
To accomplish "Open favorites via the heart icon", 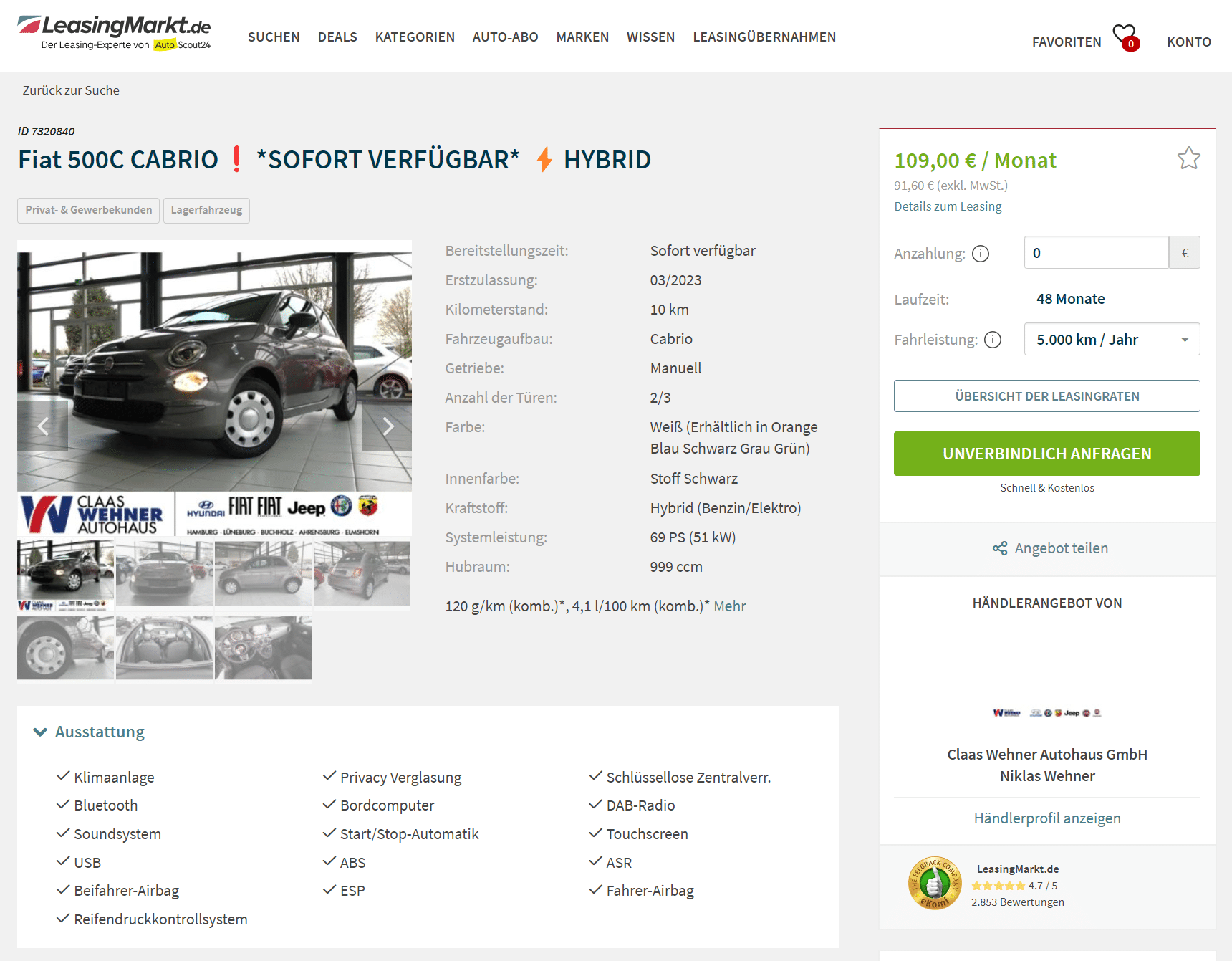I will pos(1125,37).
